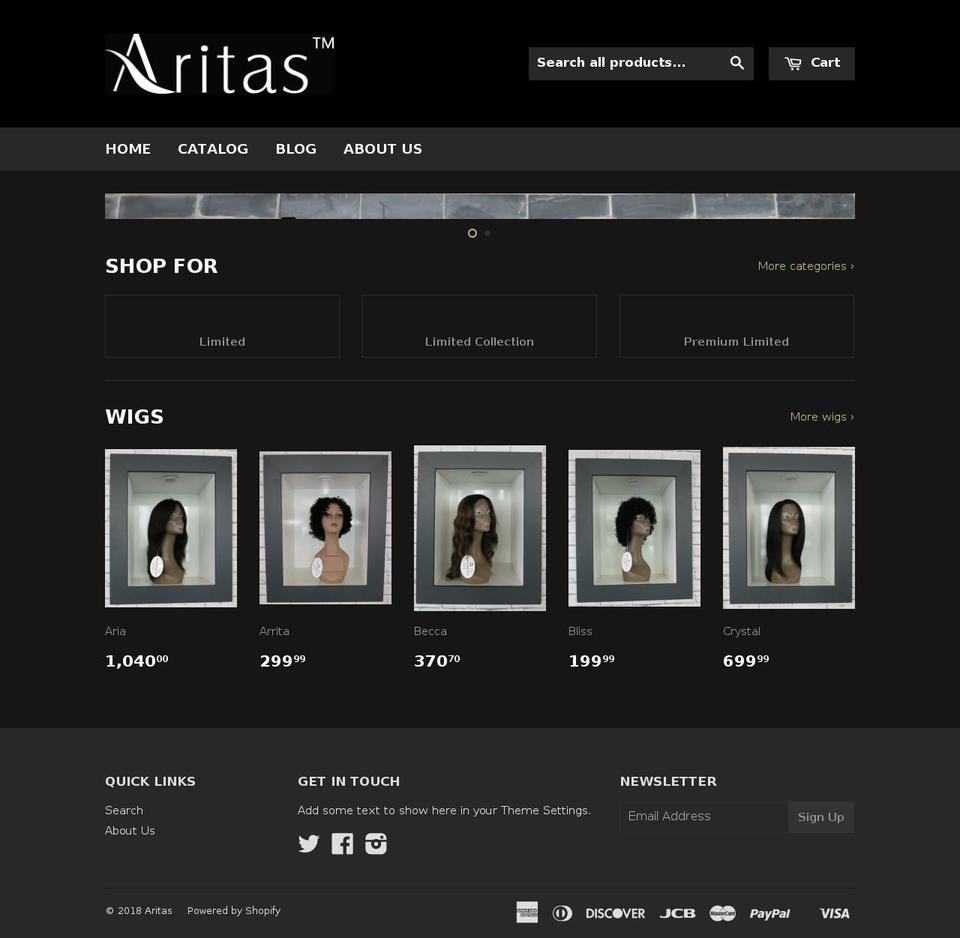960x938 pixels.
Task: Follow the More wigs link
Action: (x=822, y=416)
